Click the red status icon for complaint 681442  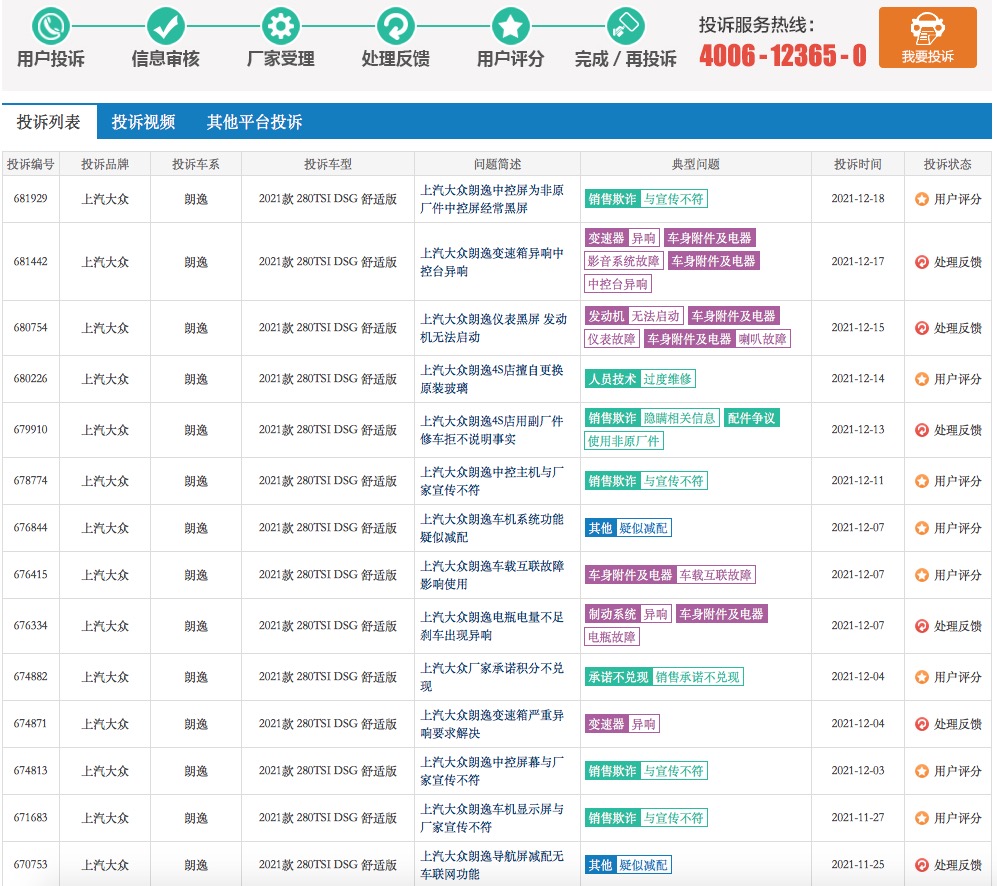[x=922, y=262]
